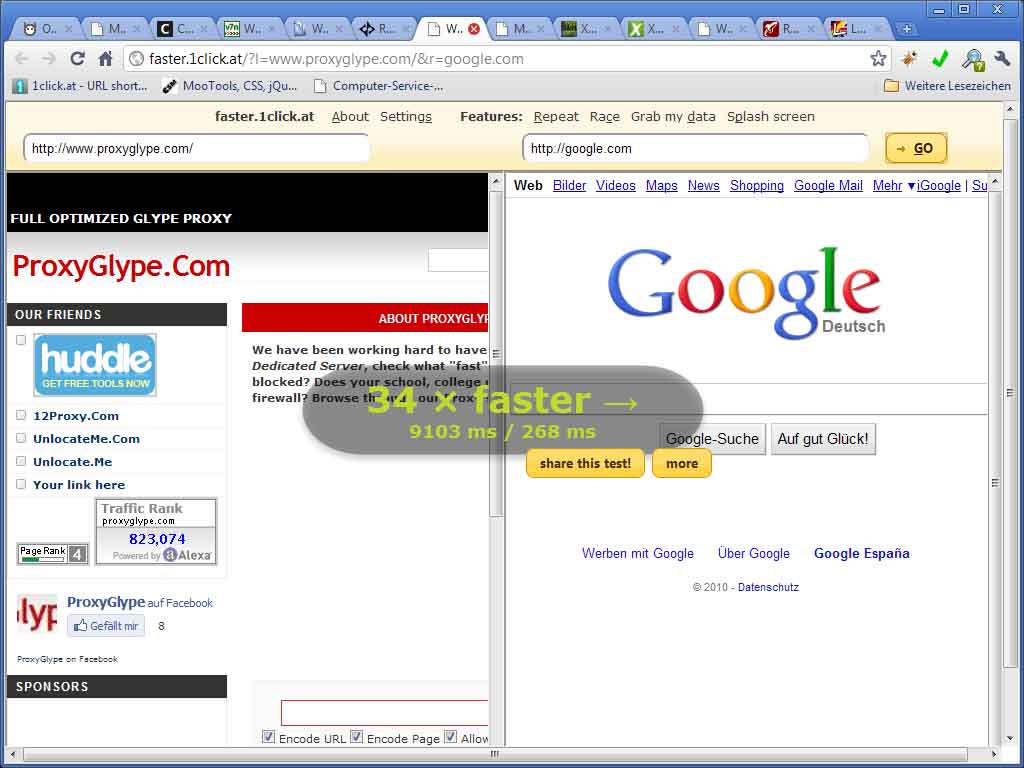Viewport: 1024px width, 768px height.
Task: Click the Auf gut Glück! button
Action: (823, 439)
